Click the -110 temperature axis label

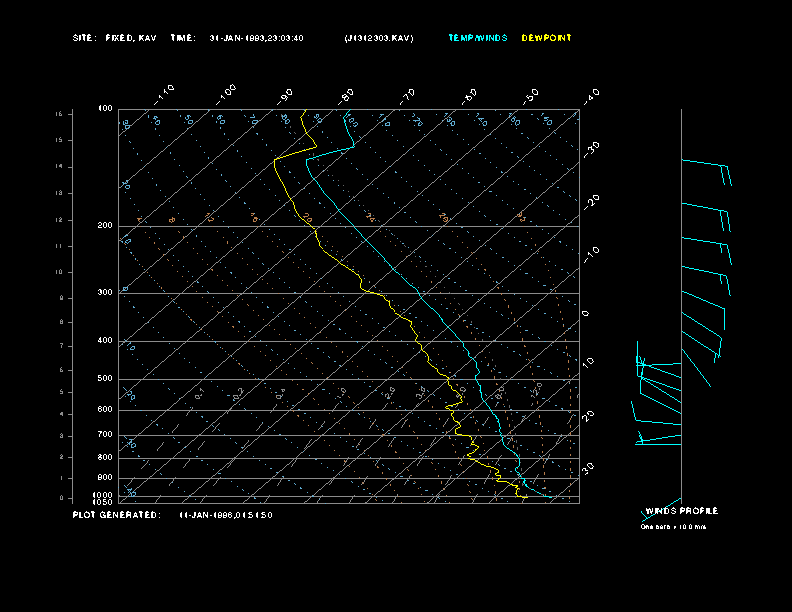166,92
